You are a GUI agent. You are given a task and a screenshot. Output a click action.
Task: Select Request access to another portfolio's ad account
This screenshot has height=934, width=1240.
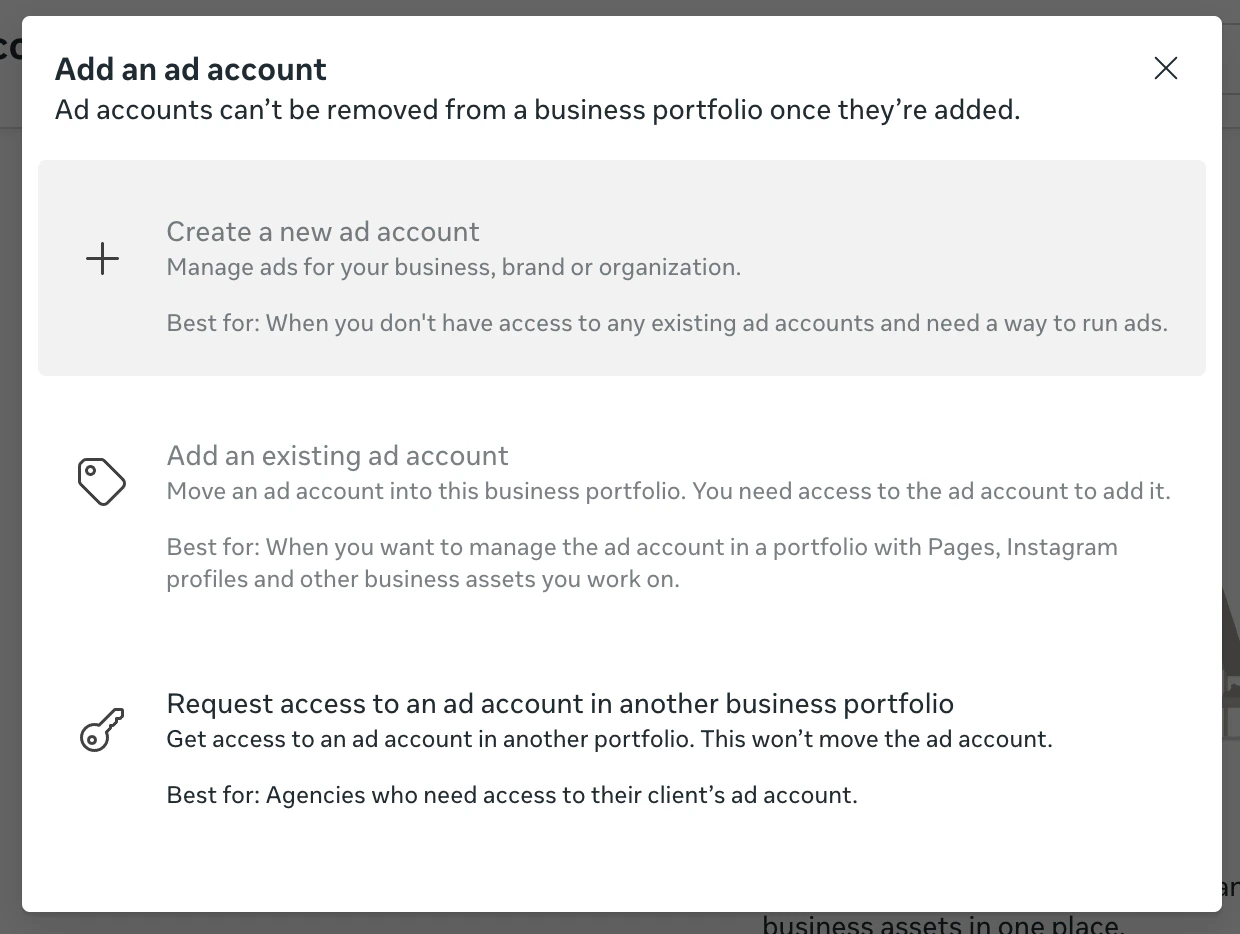click(560, 703)
